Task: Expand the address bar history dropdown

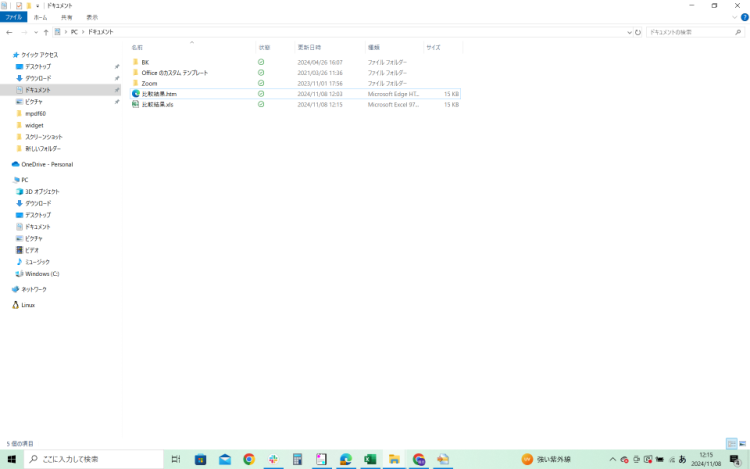Action: (x=629, y=32)
